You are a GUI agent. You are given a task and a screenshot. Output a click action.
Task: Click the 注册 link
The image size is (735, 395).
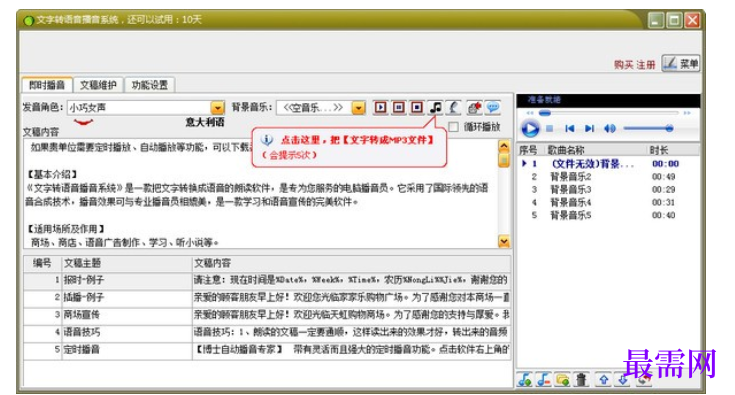click(645, 65)
